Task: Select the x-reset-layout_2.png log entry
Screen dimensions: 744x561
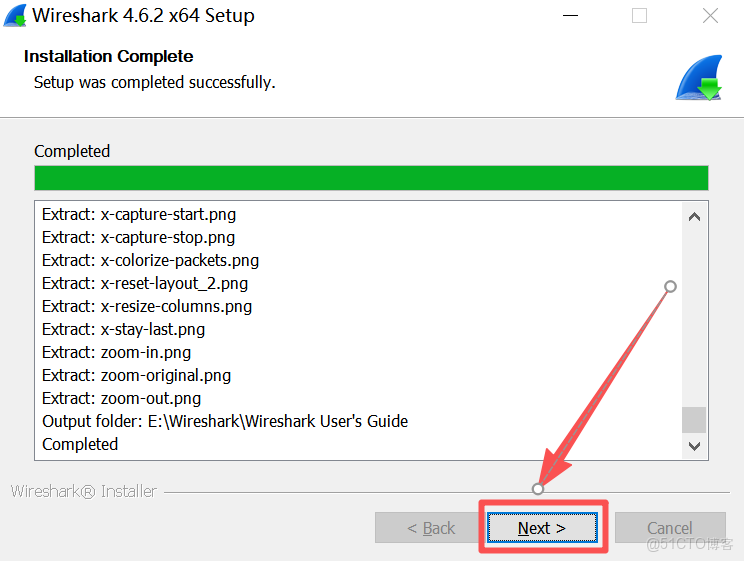Action: [145, 283]
